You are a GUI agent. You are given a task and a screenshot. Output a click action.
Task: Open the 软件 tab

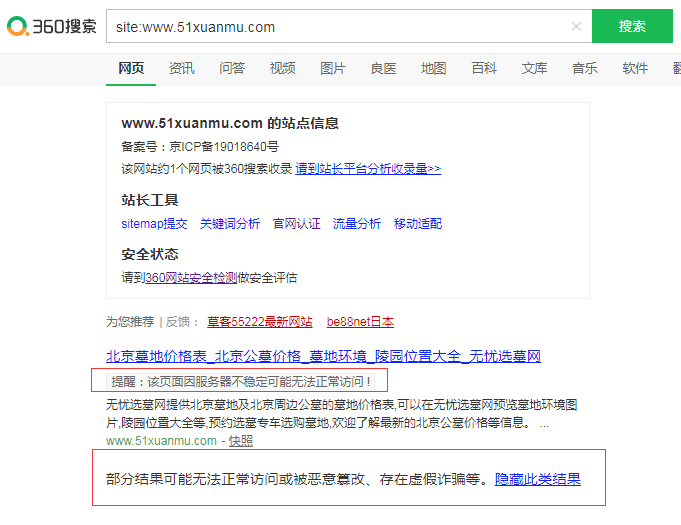click(635, 68)
